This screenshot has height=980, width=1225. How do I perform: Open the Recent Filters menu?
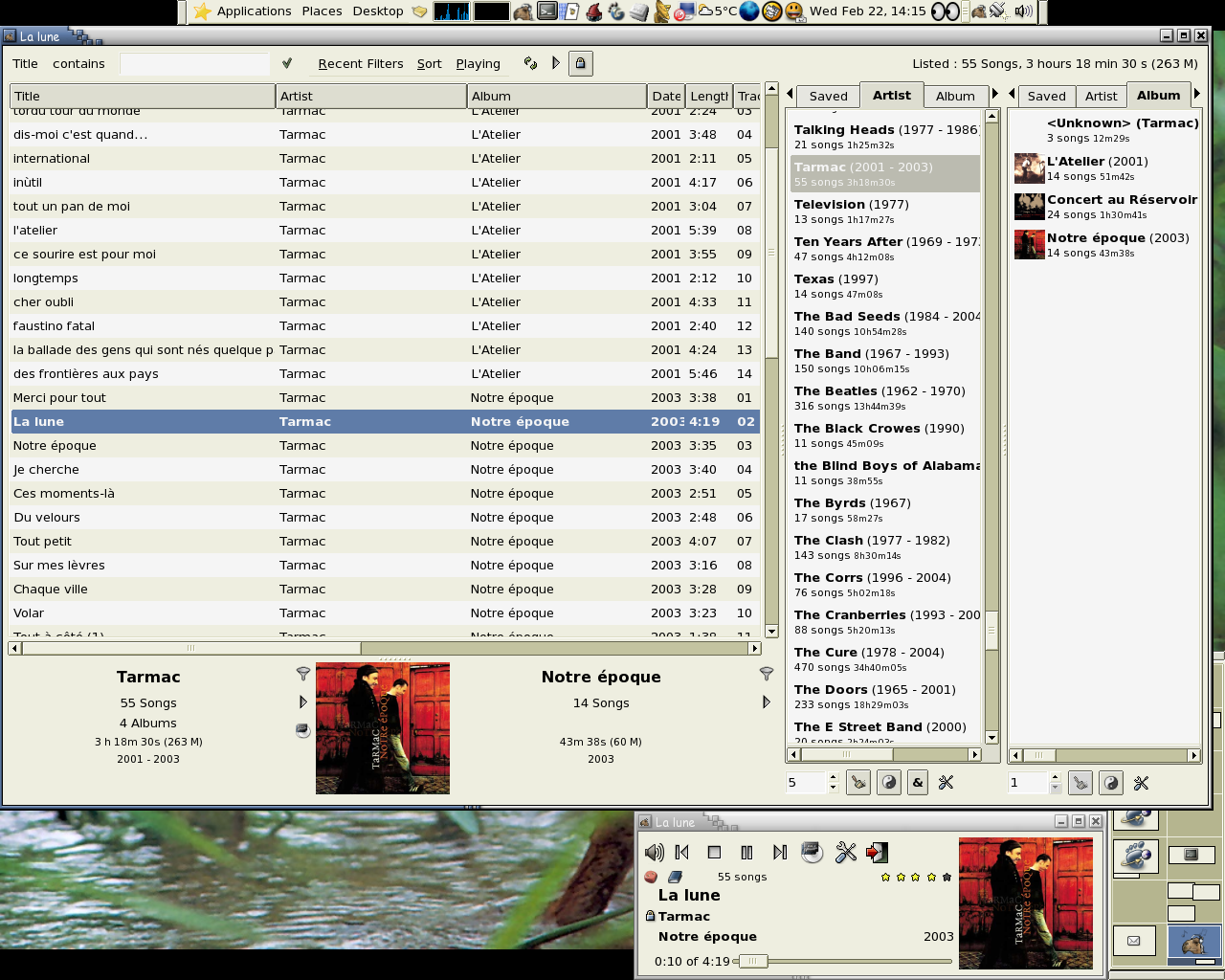pos(361,64)
